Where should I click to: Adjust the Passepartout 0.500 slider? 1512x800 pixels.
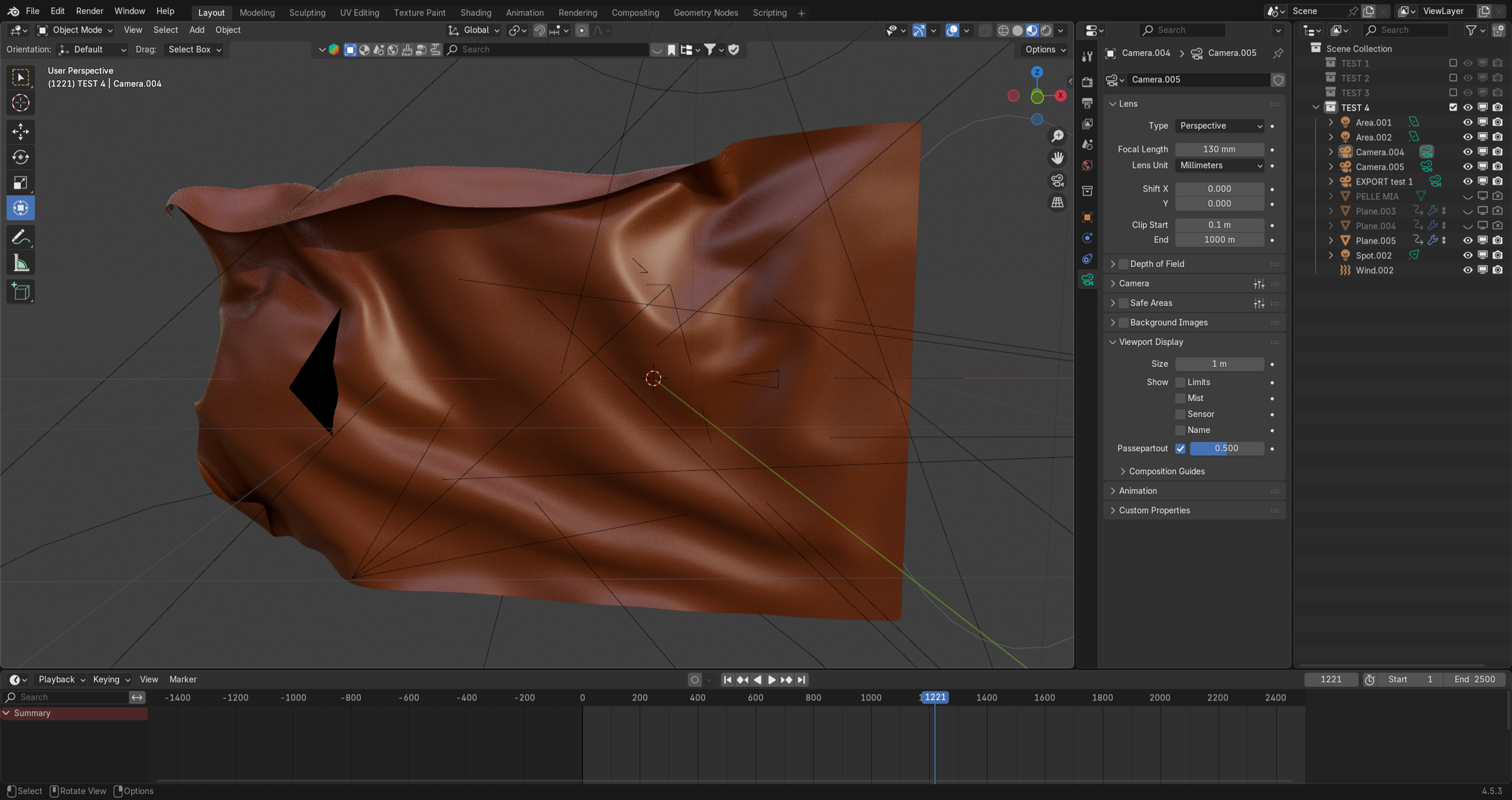[1226, 448]
